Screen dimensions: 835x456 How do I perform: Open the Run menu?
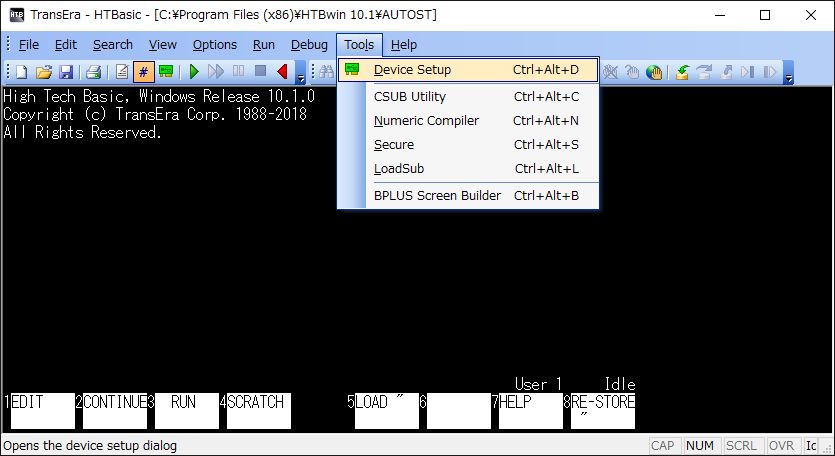point(264,45)
